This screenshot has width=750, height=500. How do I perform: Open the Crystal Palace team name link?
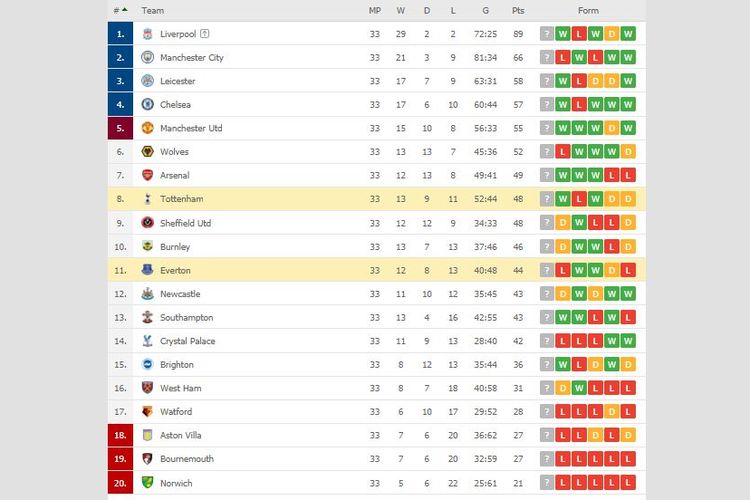pyautogui.click(x=187, y=341)
